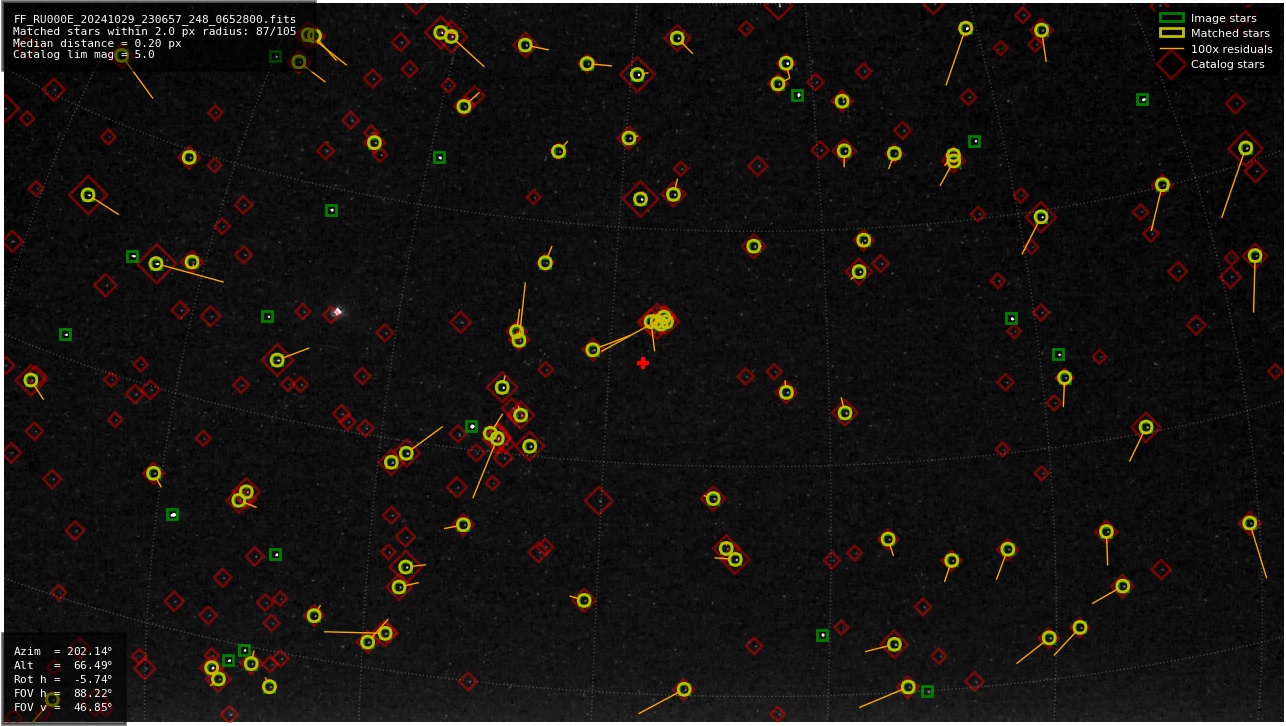Click the 'FOV h = 88.22°' value

tap(63, 693)
